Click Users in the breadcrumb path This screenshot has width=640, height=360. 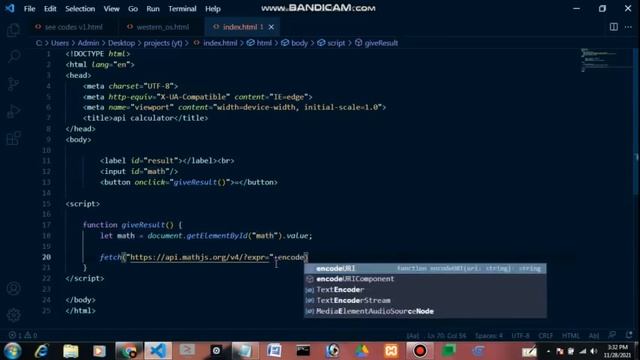[60, 43]
